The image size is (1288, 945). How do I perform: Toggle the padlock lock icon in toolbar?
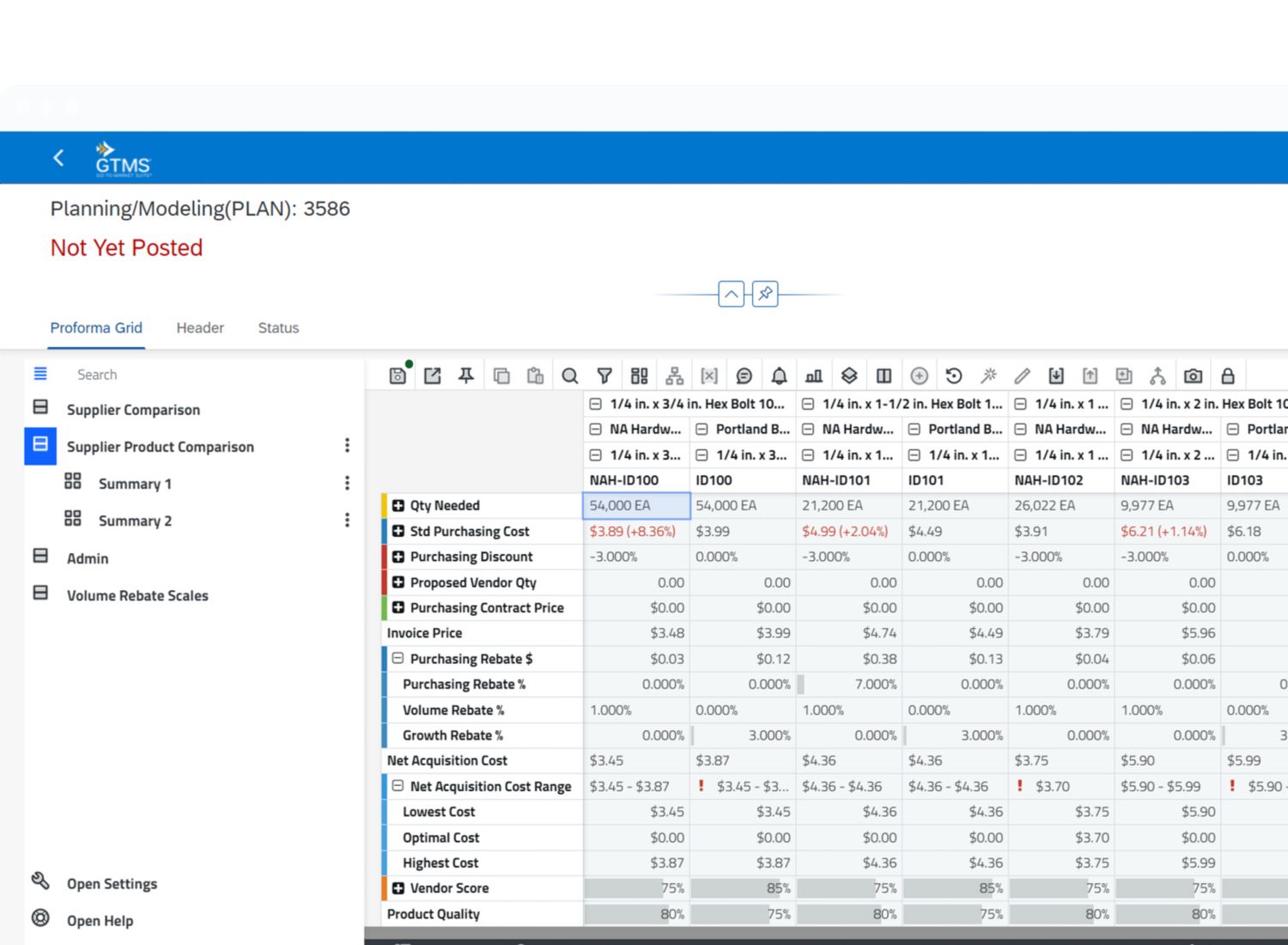[1228, 375]
